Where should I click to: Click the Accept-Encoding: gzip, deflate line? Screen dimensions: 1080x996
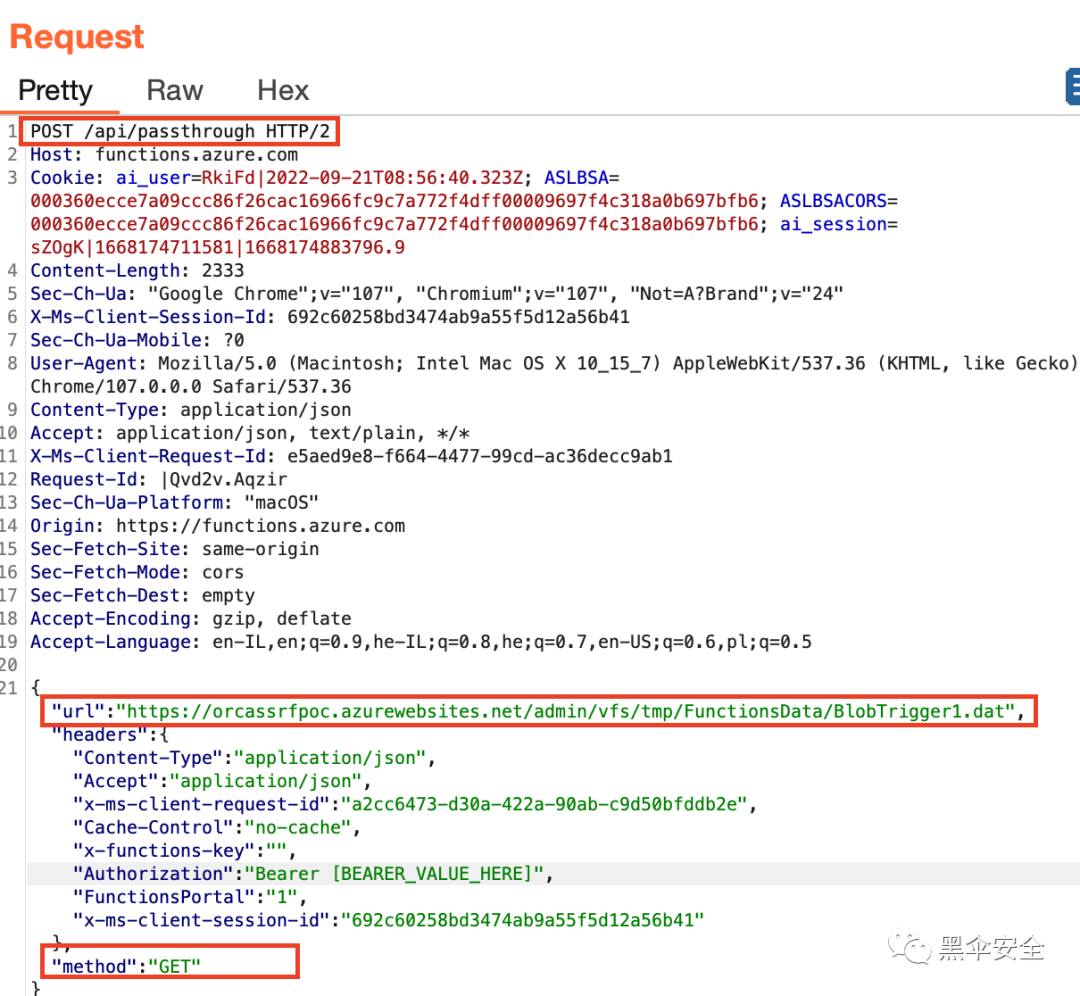[191, 619]
